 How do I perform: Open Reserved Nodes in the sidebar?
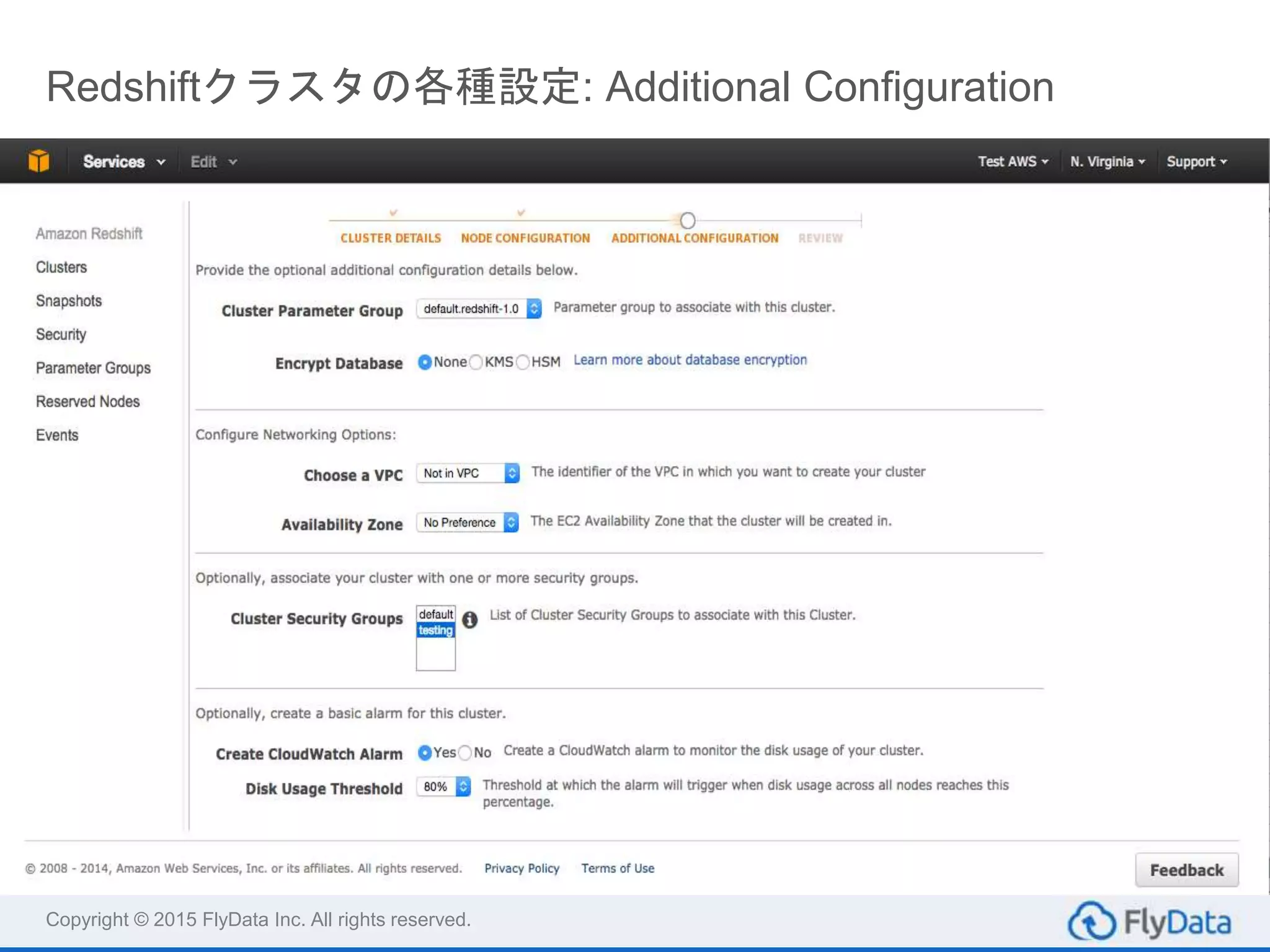click(x=88, y=402)
